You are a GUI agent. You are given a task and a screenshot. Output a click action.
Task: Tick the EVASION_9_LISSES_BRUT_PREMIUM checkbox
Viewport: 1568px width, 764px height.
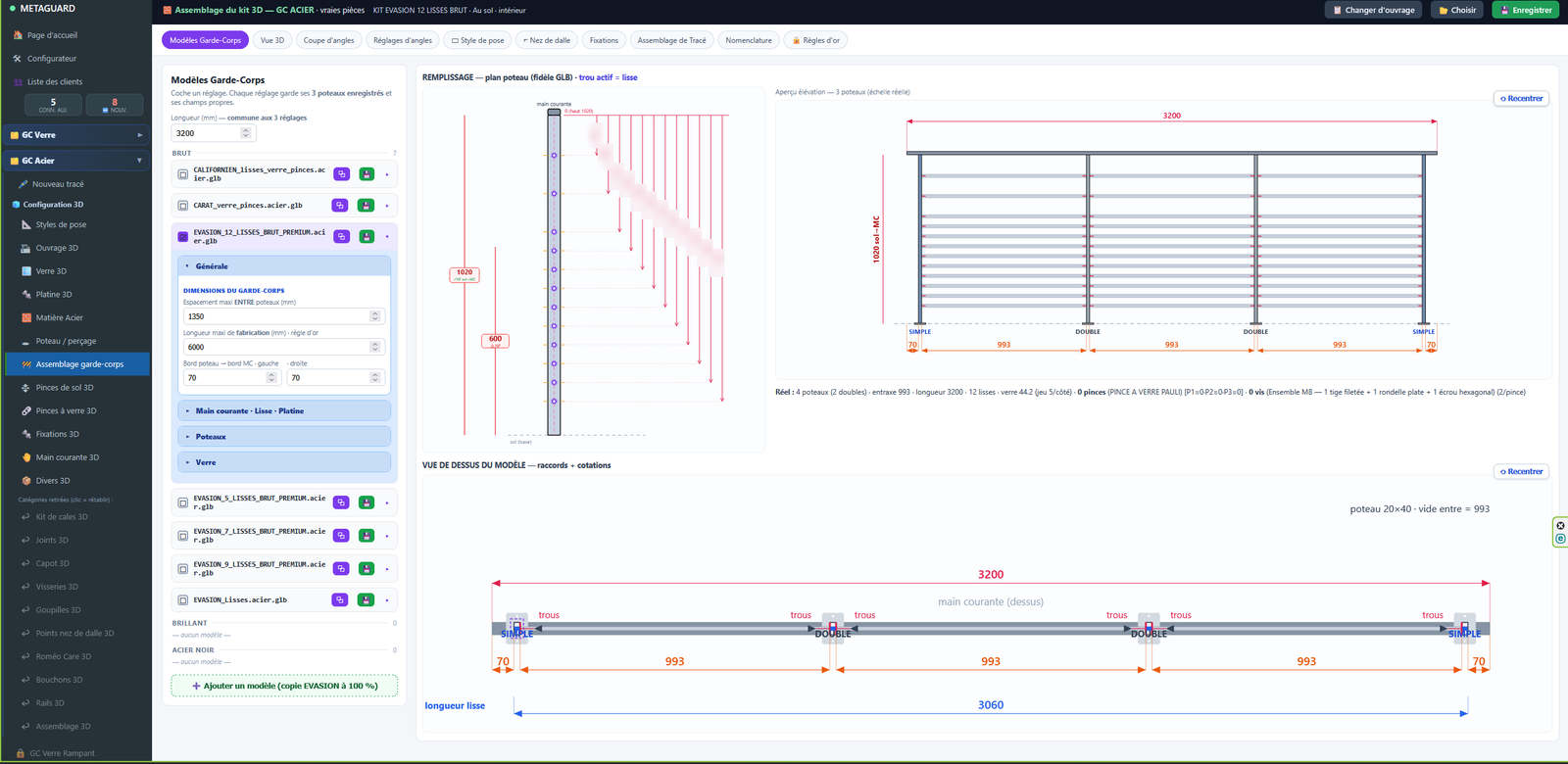click(x=182, y=569)
